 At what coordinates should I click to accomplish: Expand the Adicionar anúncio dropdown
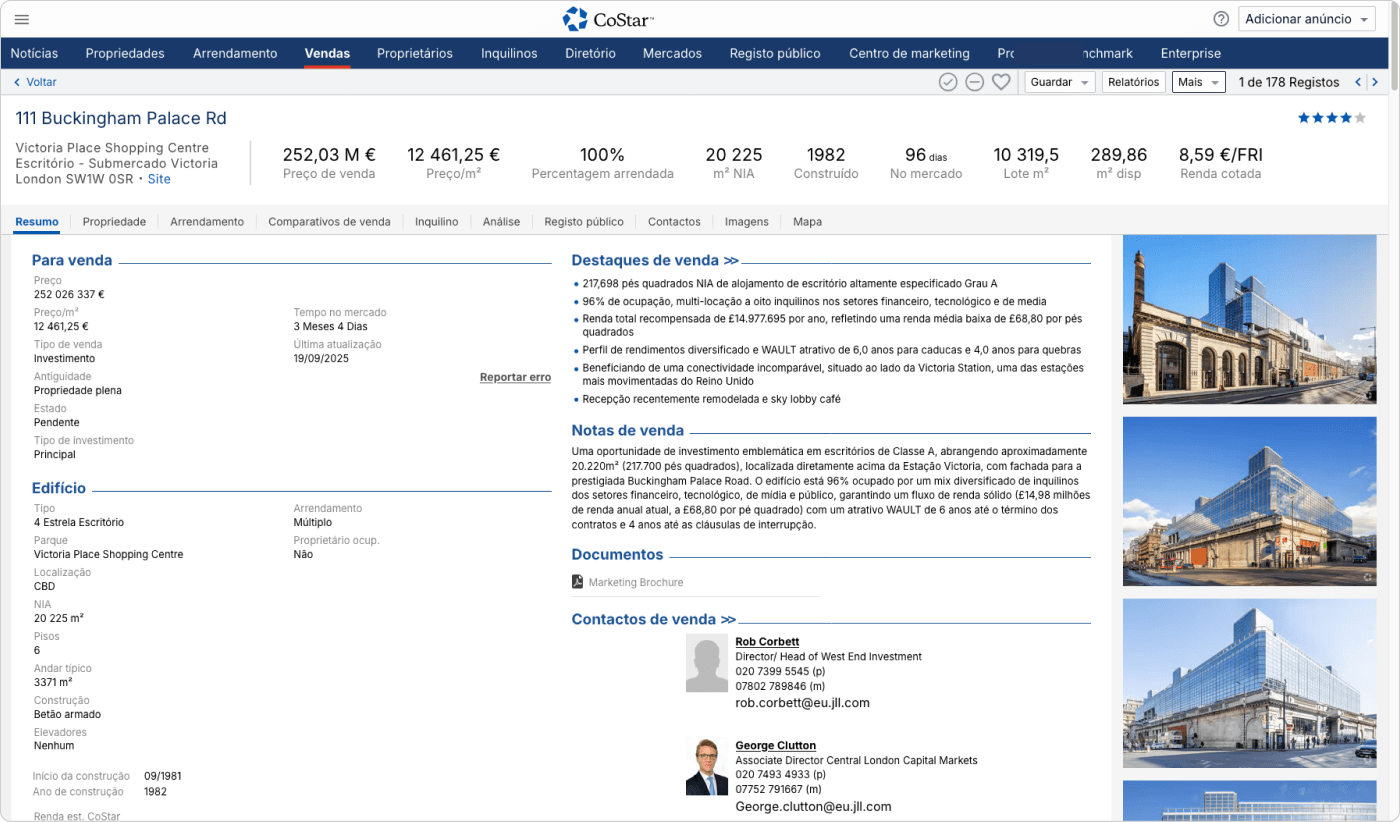[1307, 19]
